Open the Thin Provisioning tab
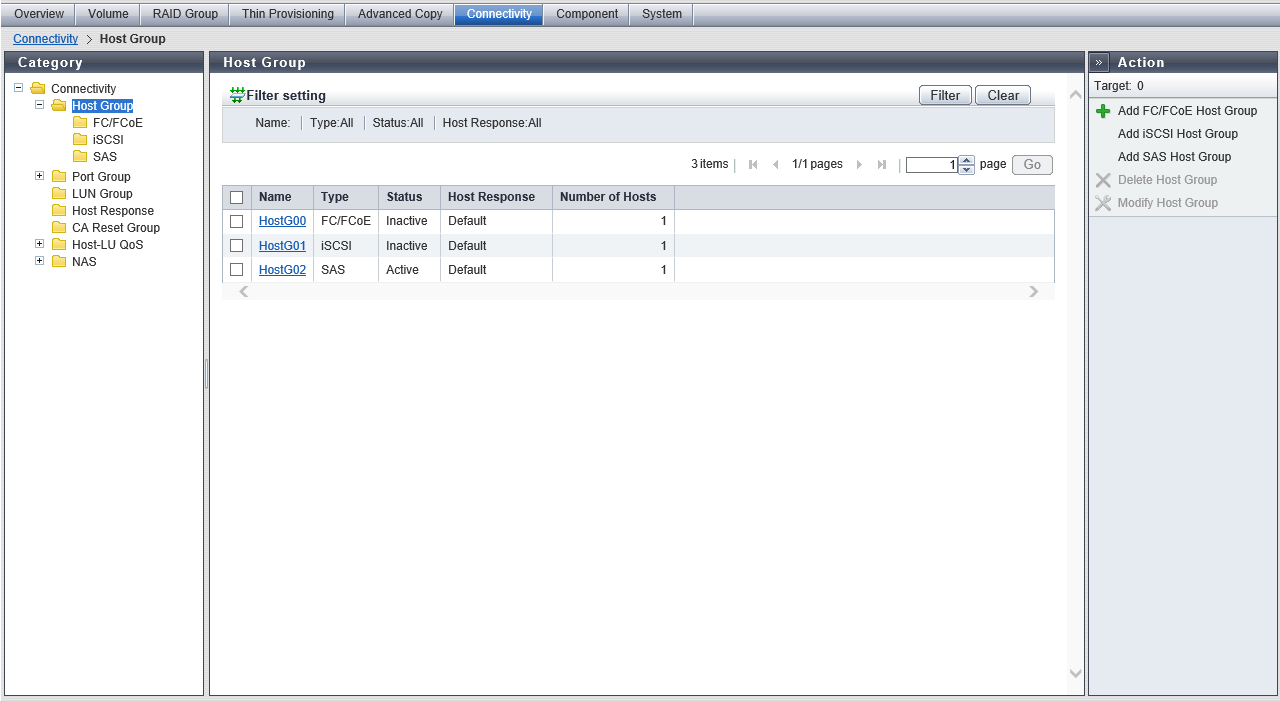Viewport: 1280px width, 701px height. tap(287, 14)
